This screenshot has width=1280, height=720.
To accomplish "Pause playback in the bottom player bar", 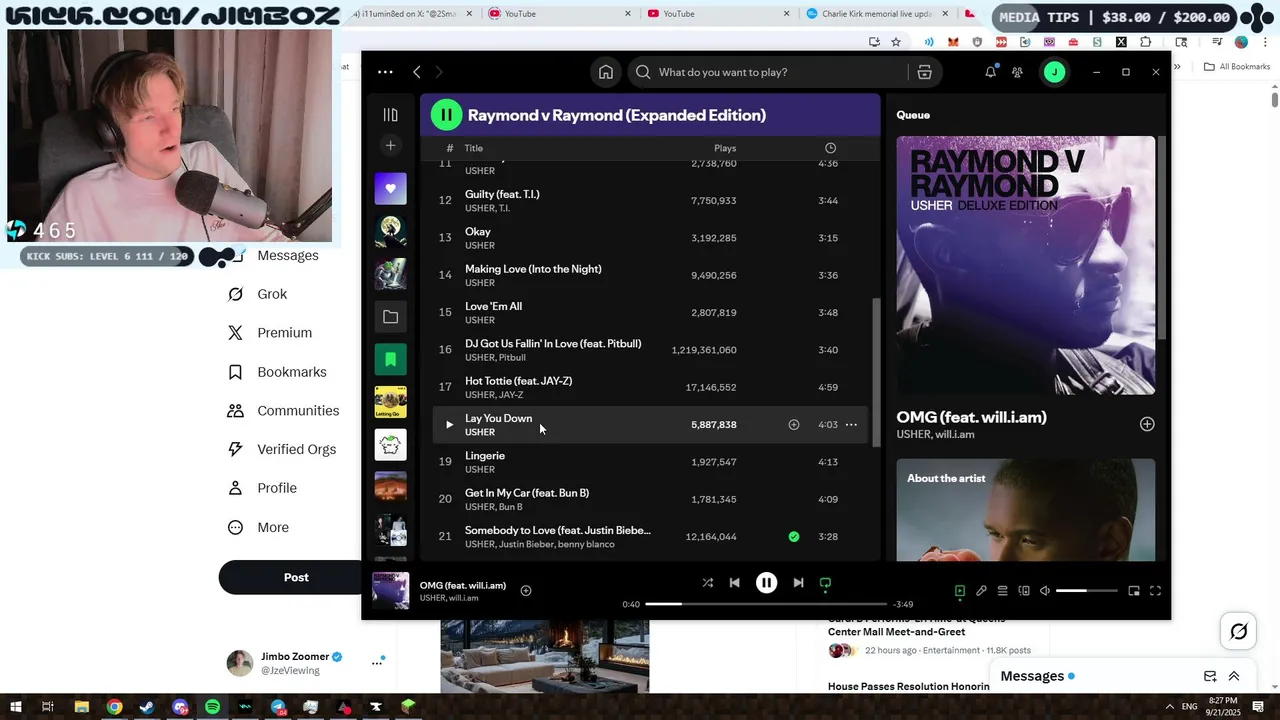I will [x=766, y=583].
